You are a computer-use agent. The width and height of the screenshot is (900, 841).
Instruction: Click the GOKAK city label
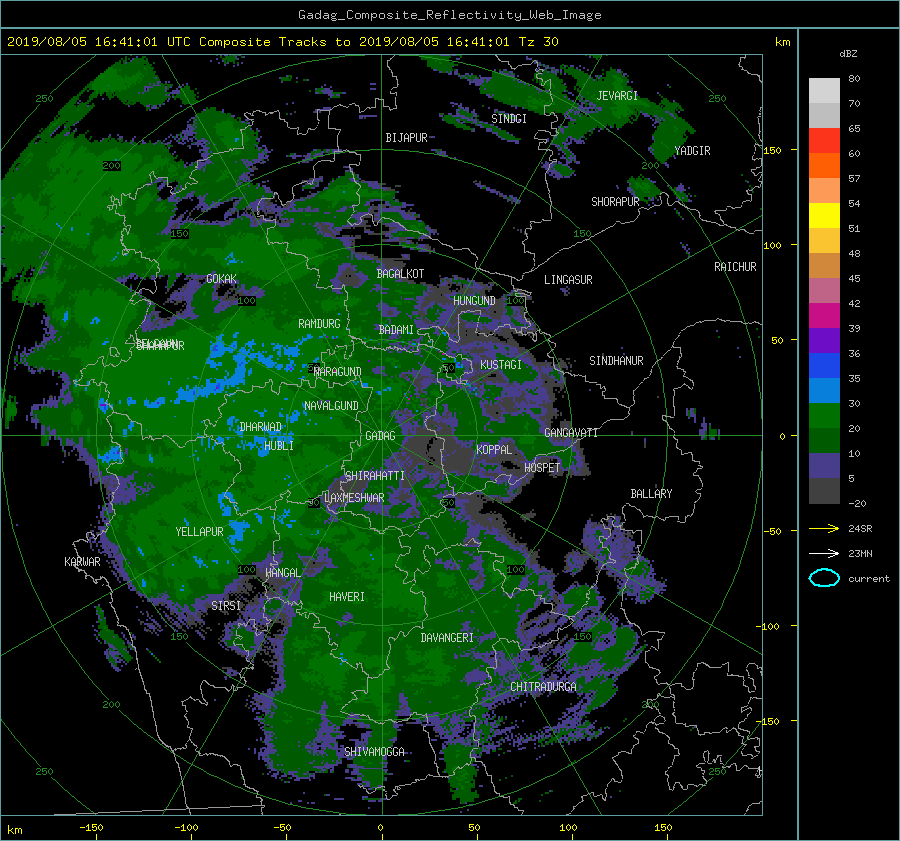click(222, 279)
